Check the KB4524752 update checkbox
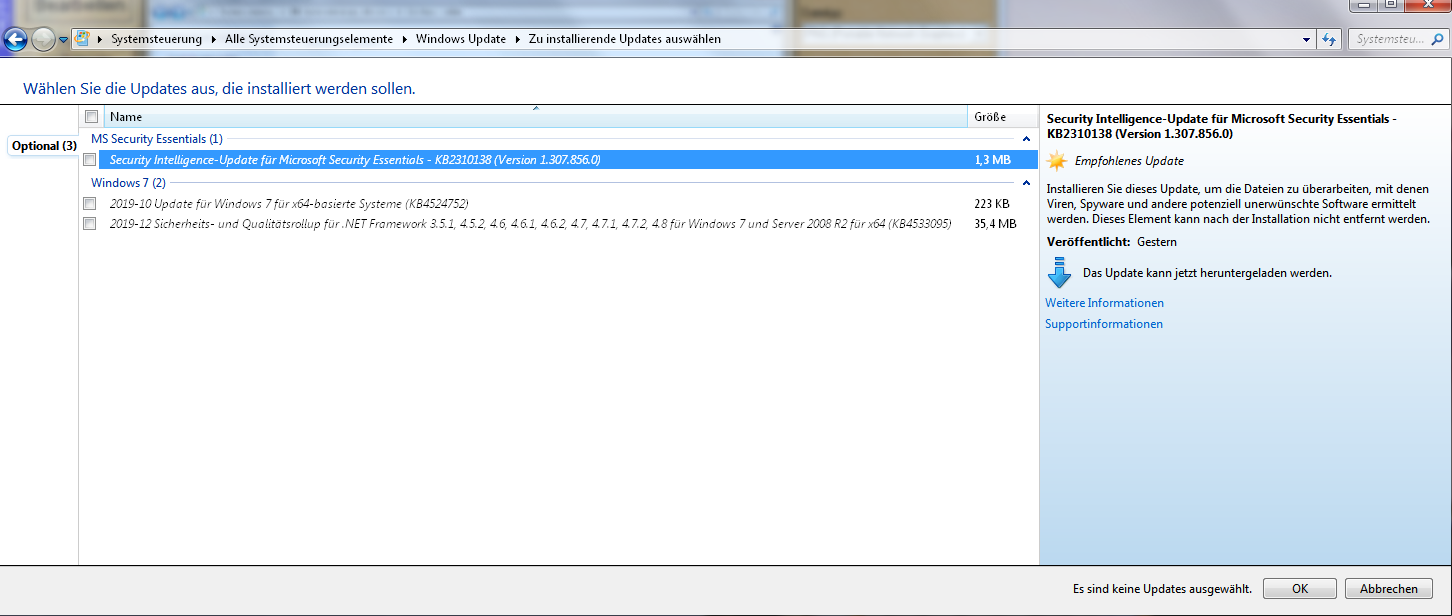This screenshot has width=1452, height=616. [90, 203]
